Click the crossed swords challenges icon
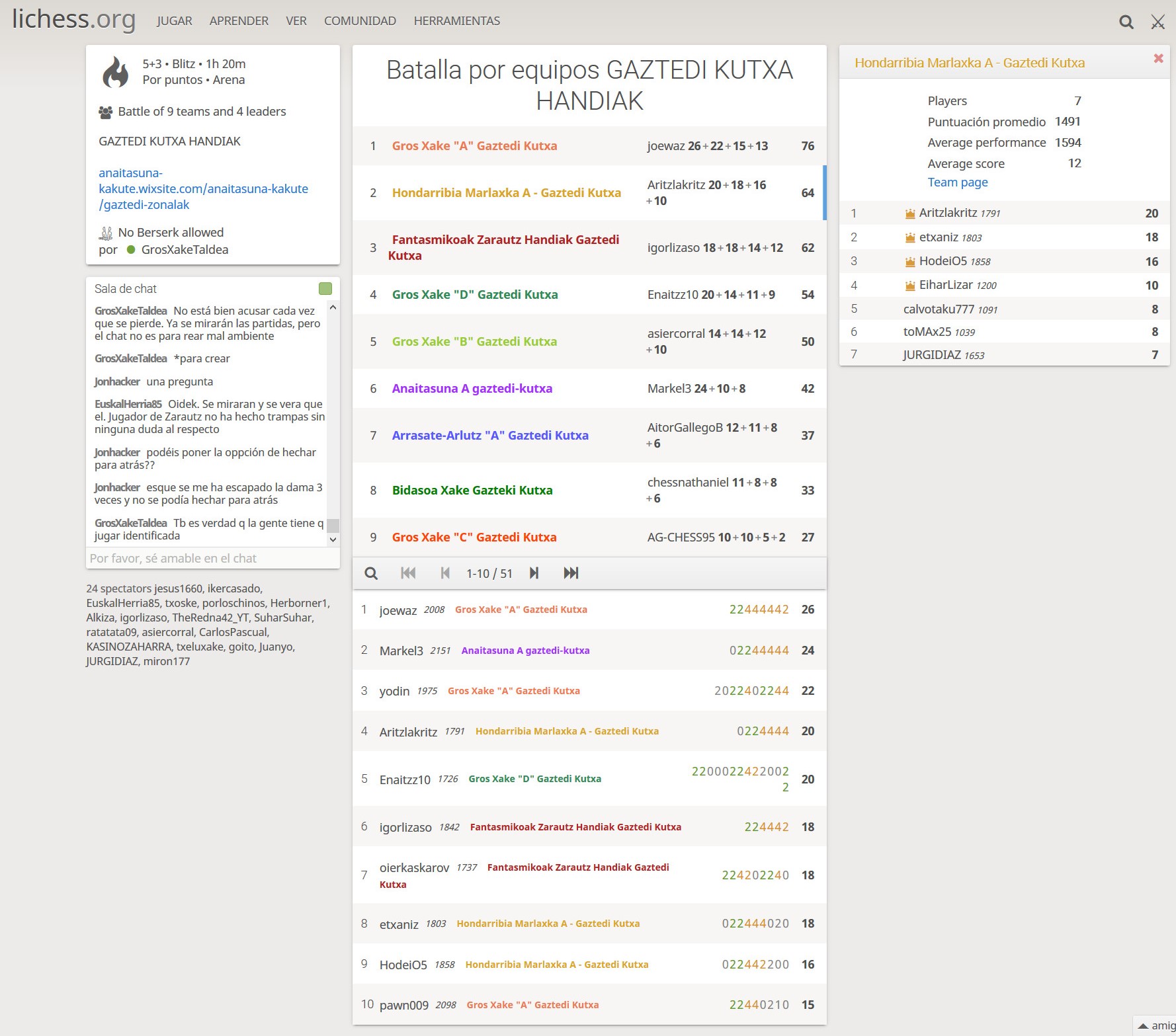The width and height of the screenshot is (1176, 1036). click(1157, 22)
